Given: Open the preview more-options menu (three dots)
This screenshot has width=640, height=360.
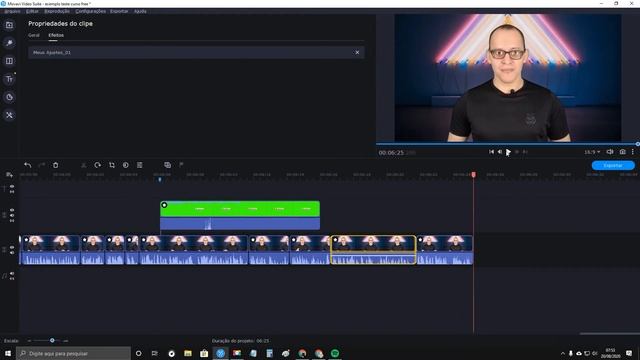Looking at the screenshot, I should click(x=633, y=152).
